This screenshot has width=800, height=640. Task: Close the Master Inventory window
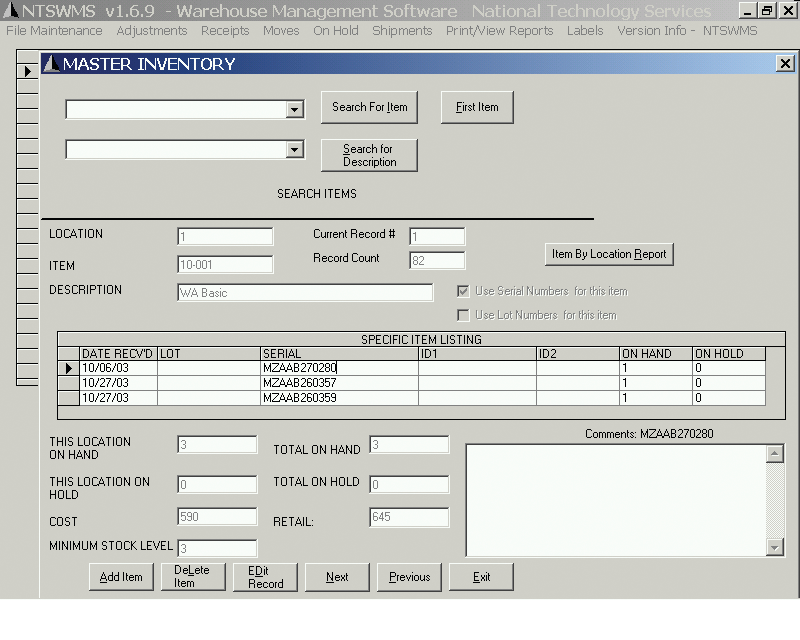point(784,64)
